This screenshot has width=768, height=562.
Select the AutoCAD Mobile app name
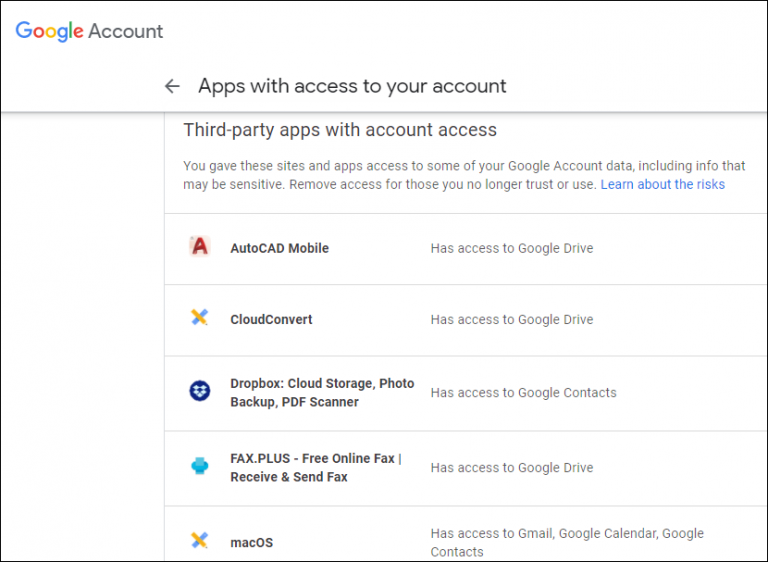pos(280,248)
